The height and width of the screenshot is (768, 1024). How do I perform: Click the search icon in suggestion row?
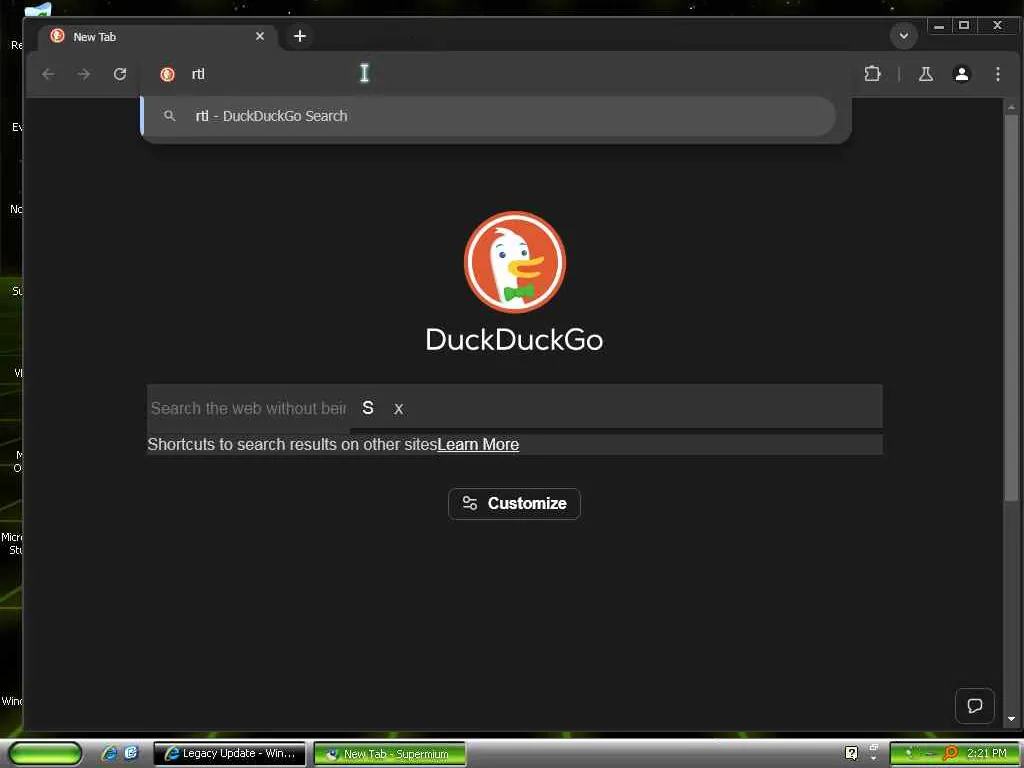click(169, 116)
